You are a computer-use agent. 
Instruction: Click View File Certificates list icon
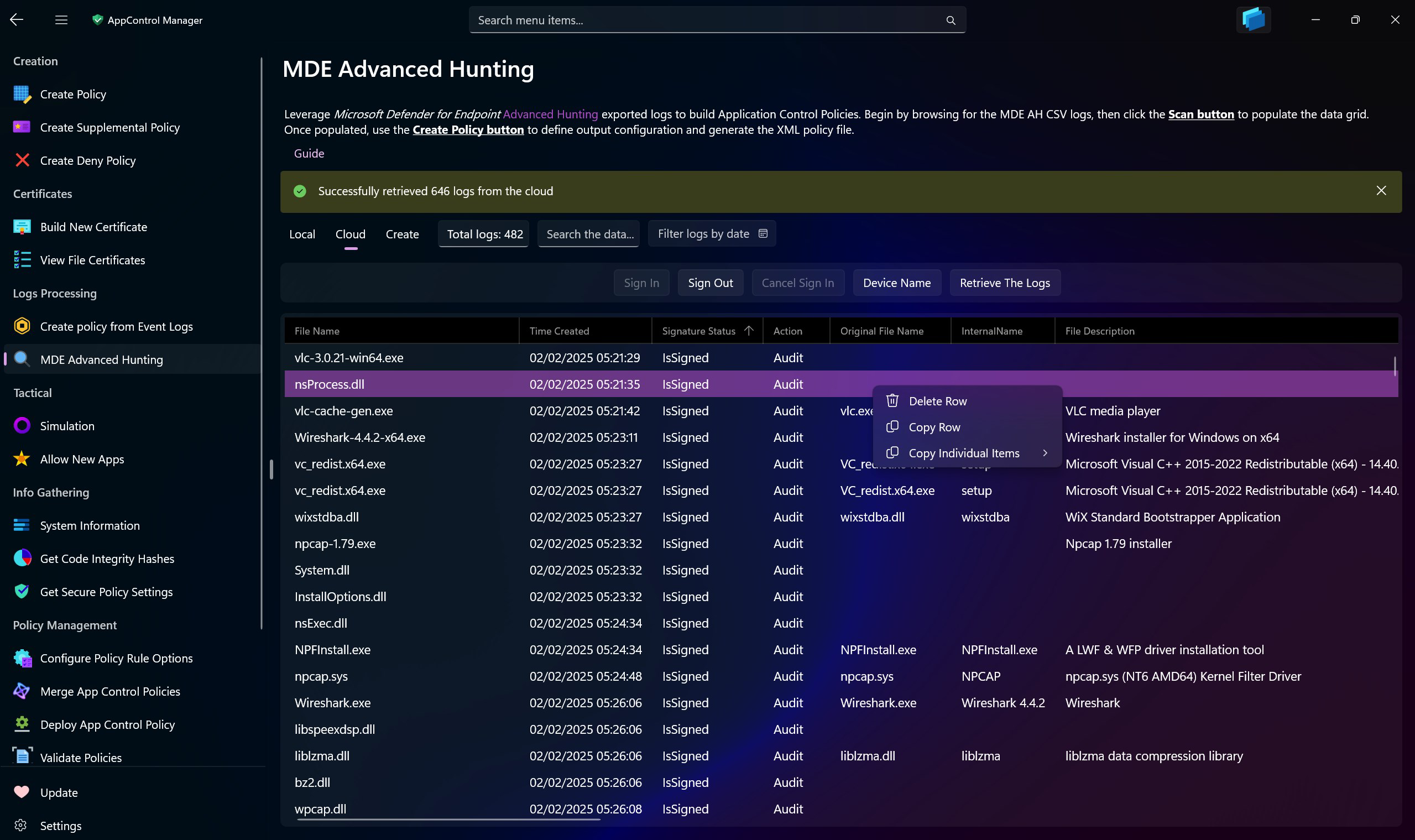click(x=22, y=260)
